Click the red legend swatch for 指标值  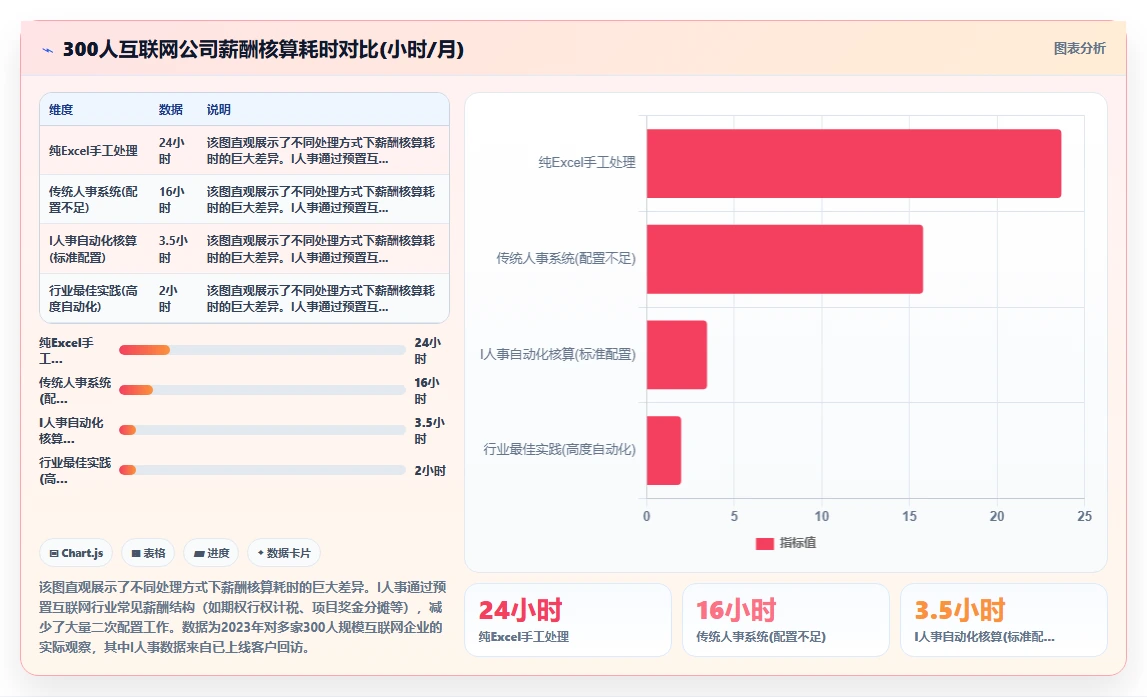point(764,543)
